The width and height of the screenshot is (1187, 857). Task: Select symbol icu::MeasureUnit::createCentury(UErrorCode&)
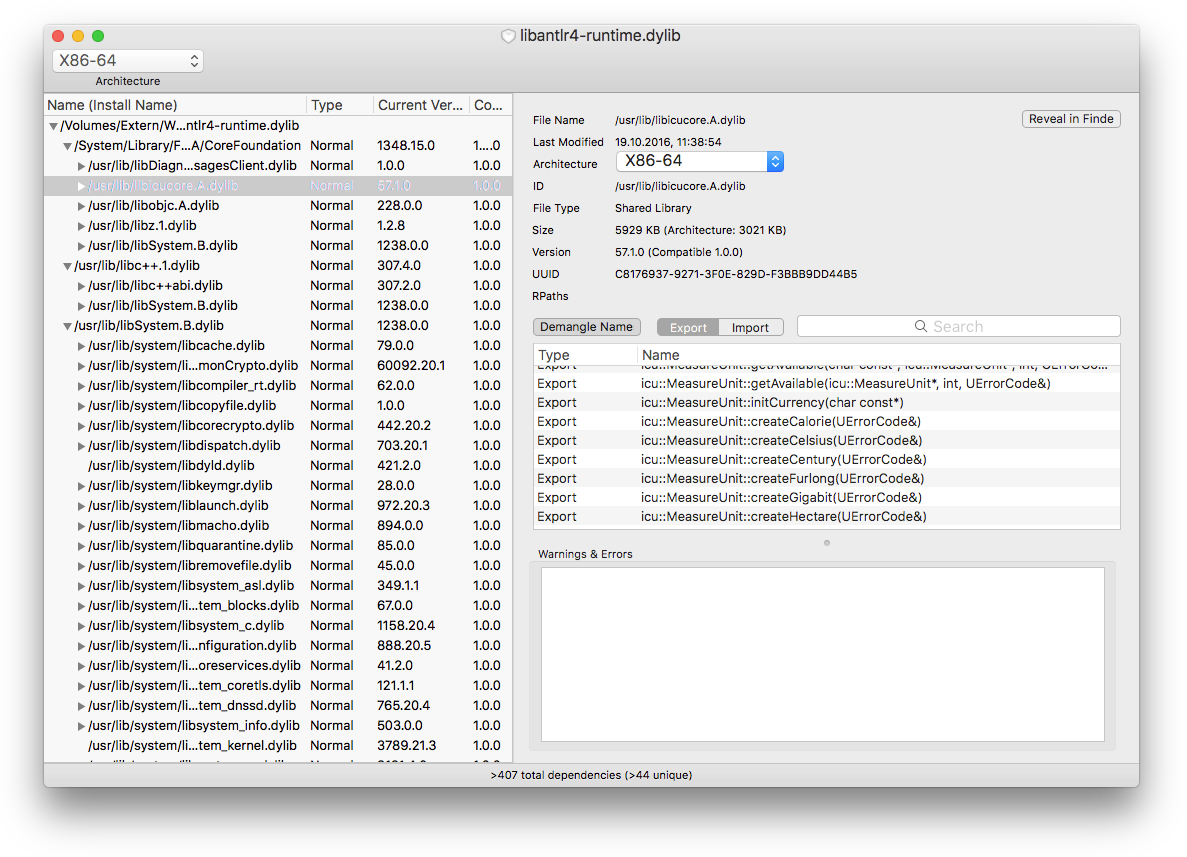click(827, 460)
